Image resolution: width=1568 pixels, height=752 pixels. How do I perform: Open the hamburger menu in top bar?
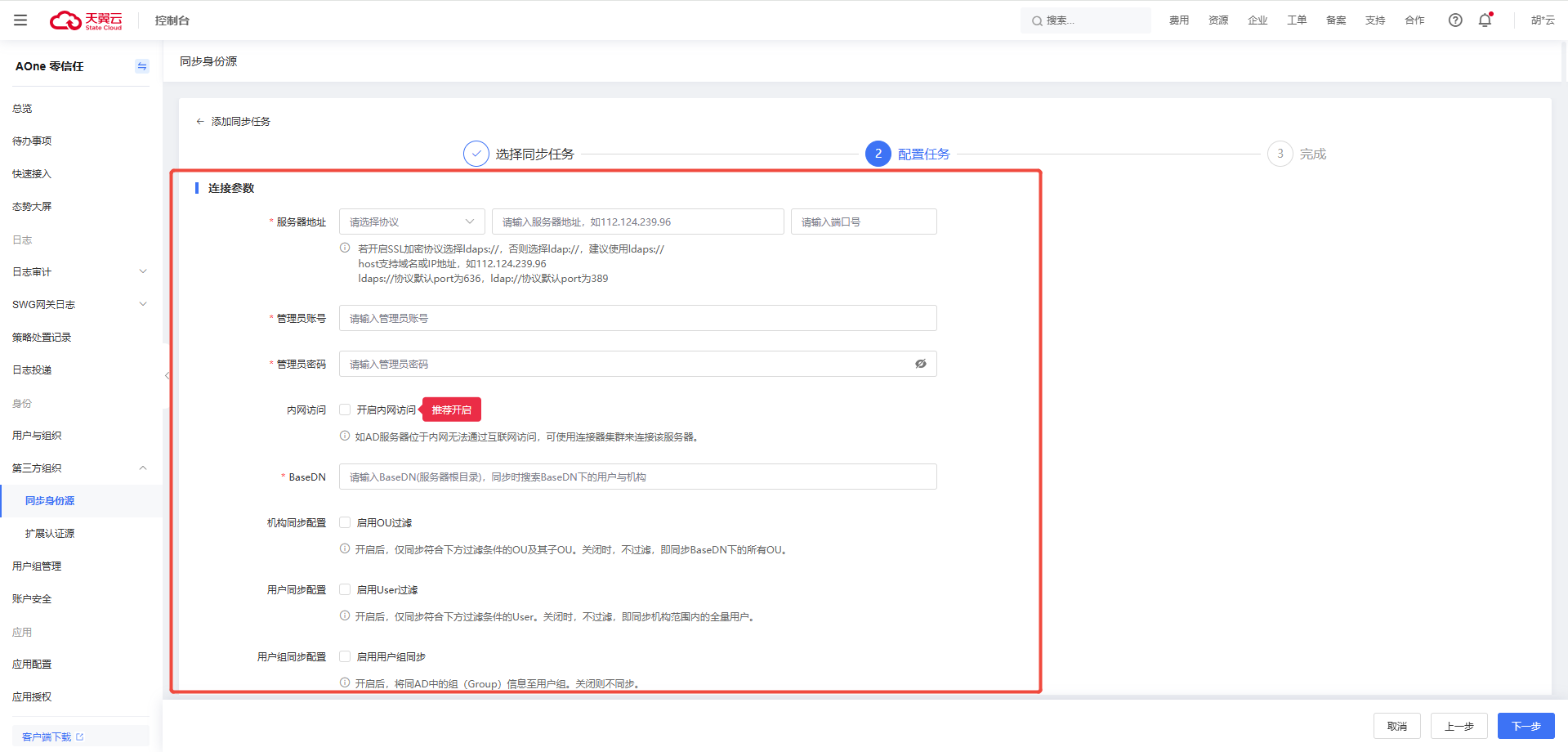[x=20, y=20]
